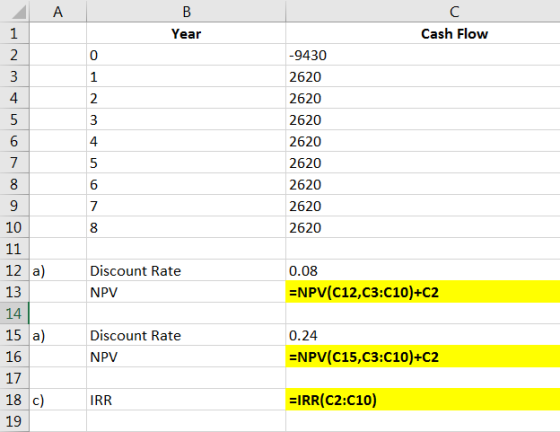Select formula cell =NPV(C15,C3:C10)+C2

coord(423,357)
